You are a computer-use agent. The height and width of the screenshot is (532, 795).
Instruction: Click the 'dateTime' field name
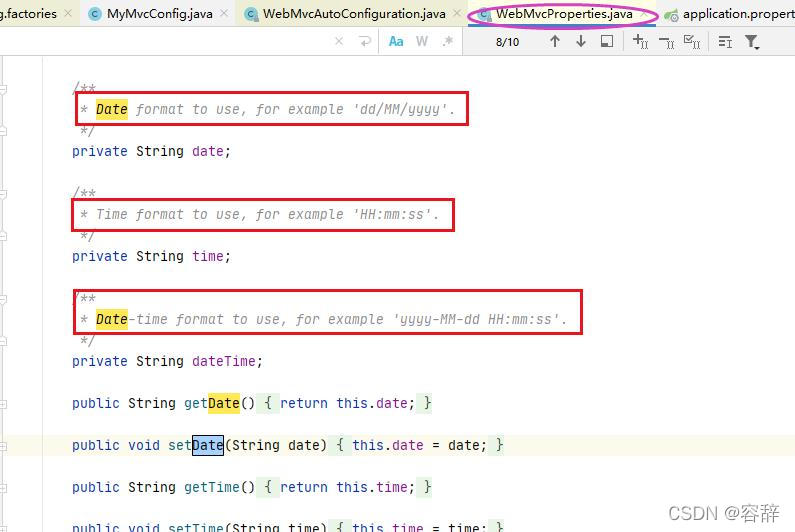[224, 362]
